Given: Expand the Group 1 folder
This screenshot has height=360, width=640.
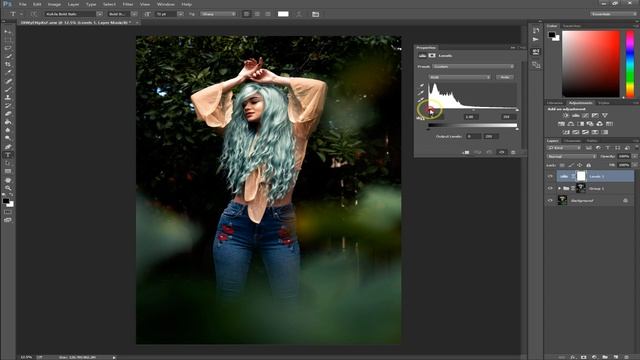Looking at the screenshot, I should [559, 189].
